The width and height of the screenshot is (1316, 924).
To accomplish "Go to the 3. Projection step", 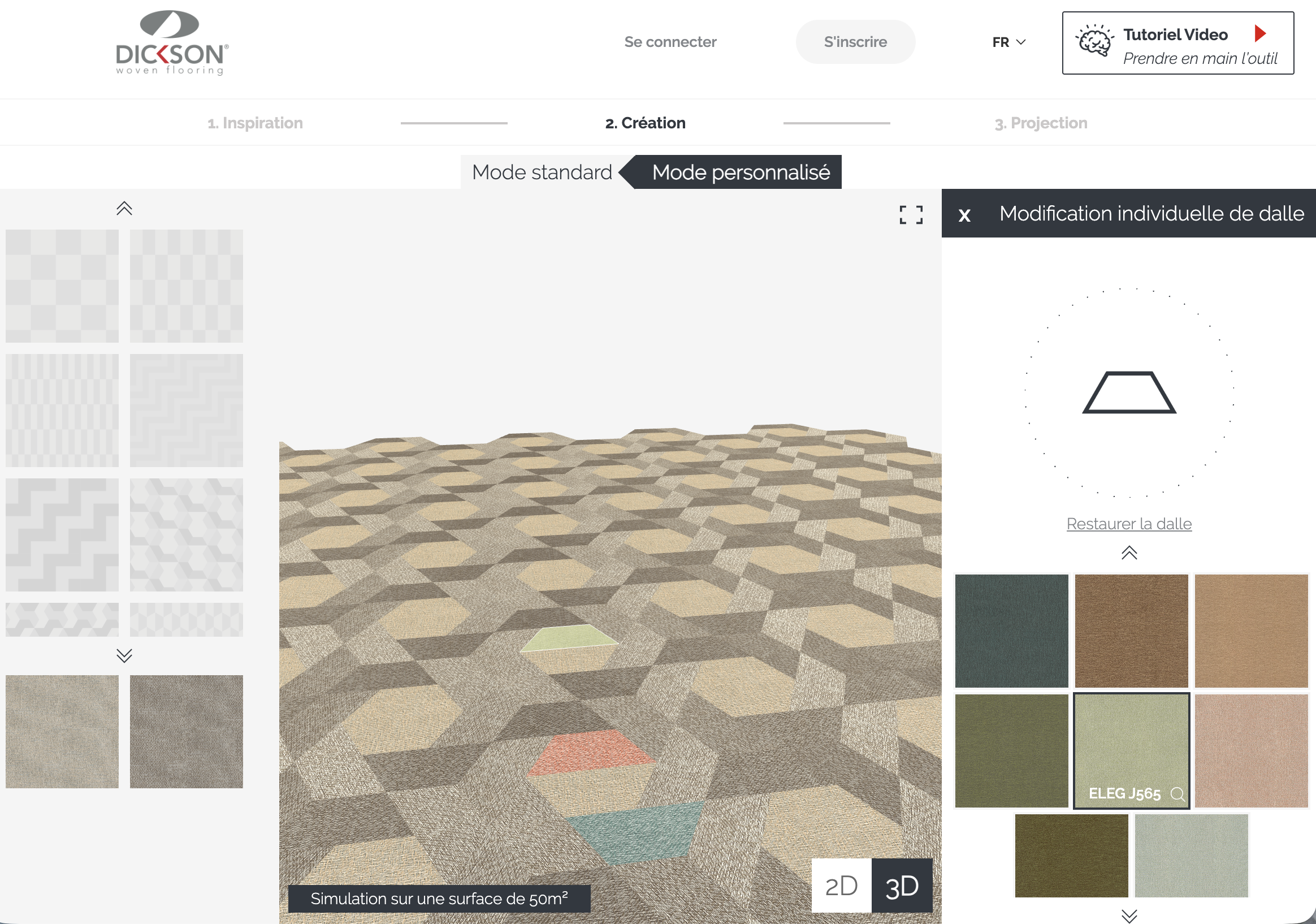I will coord(1041,122).
